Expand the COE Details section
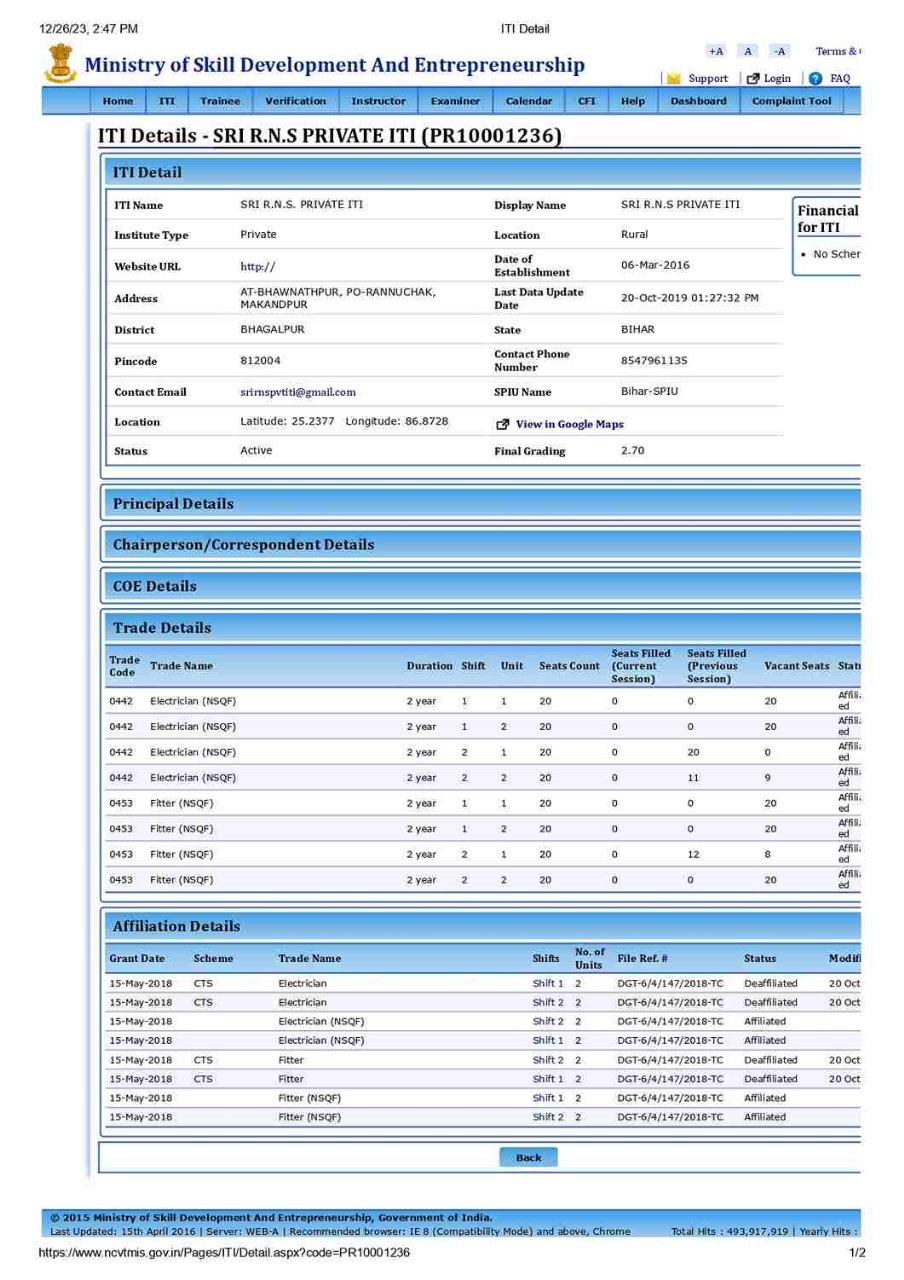 point(481,586)
